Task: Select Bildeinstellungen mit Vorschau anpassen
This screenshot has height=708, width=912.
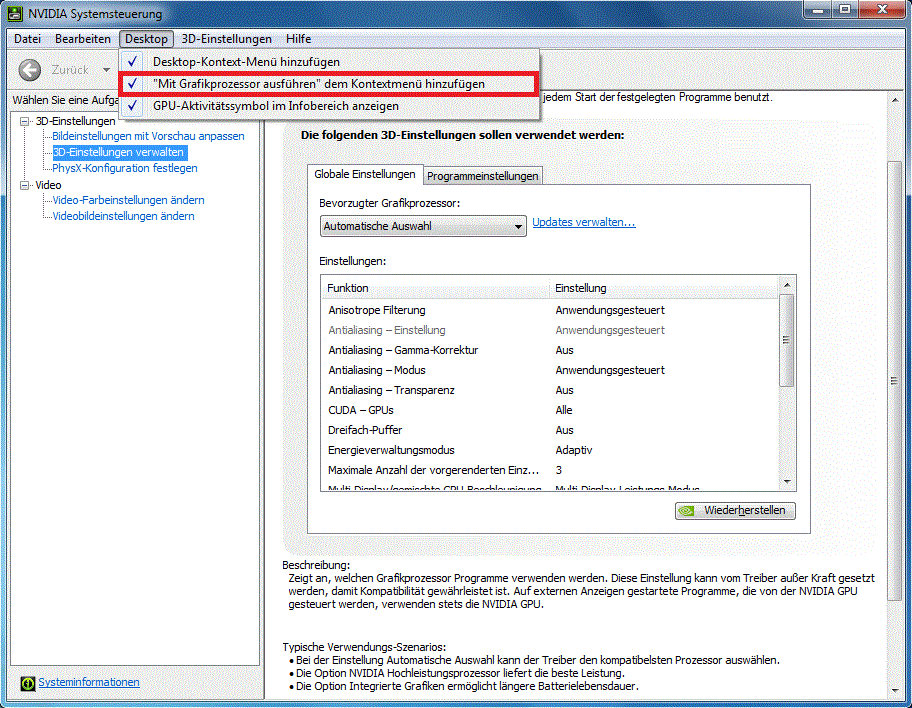Action: click(148, 136)
